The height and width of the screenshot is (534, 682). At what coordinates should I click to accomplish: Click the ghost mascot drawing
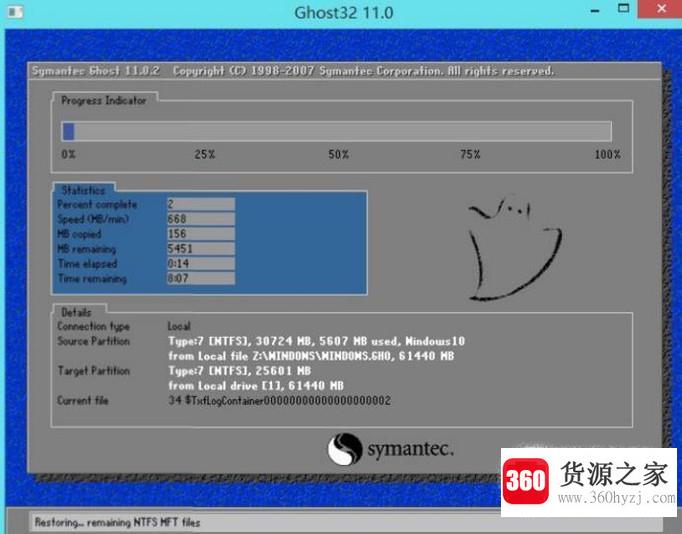coord(515,248)
